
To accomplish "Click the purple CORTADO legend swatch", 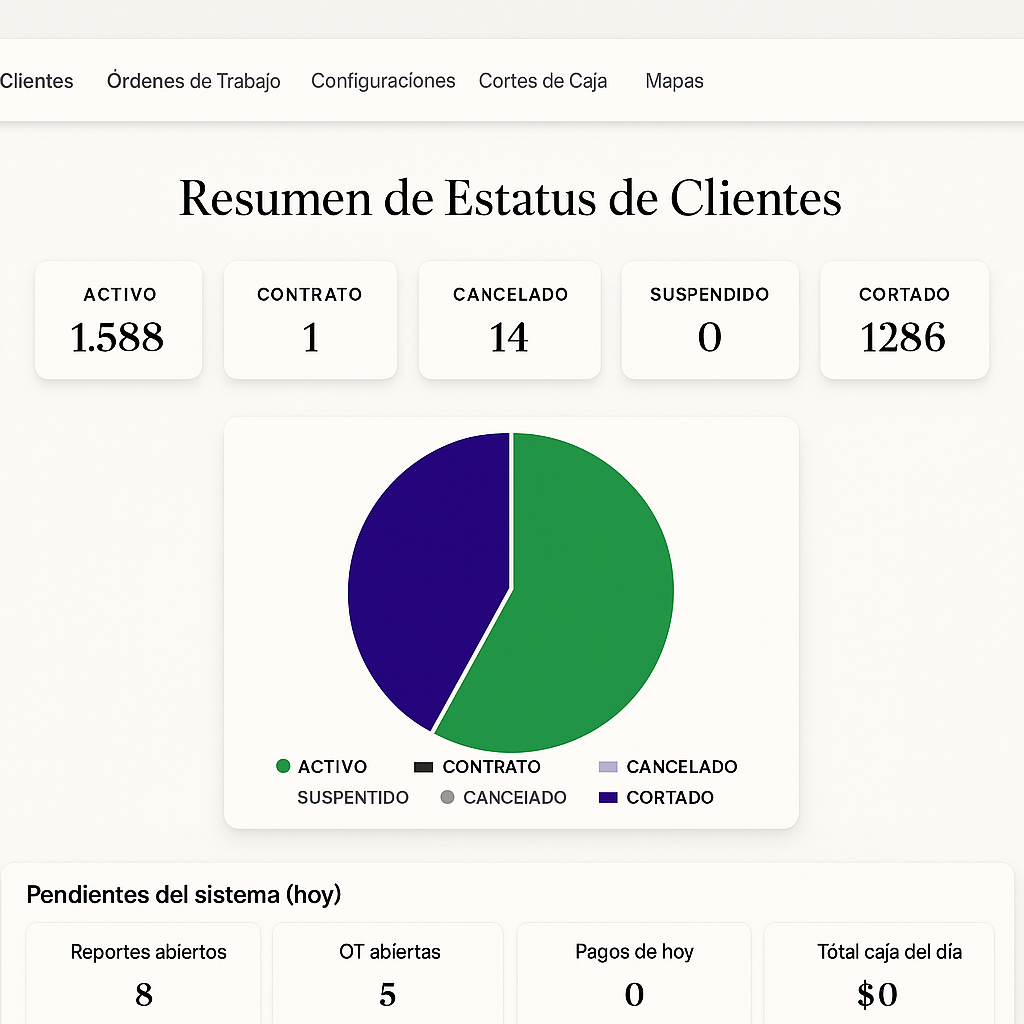I will pyautogui.click(x=608, y=798).
